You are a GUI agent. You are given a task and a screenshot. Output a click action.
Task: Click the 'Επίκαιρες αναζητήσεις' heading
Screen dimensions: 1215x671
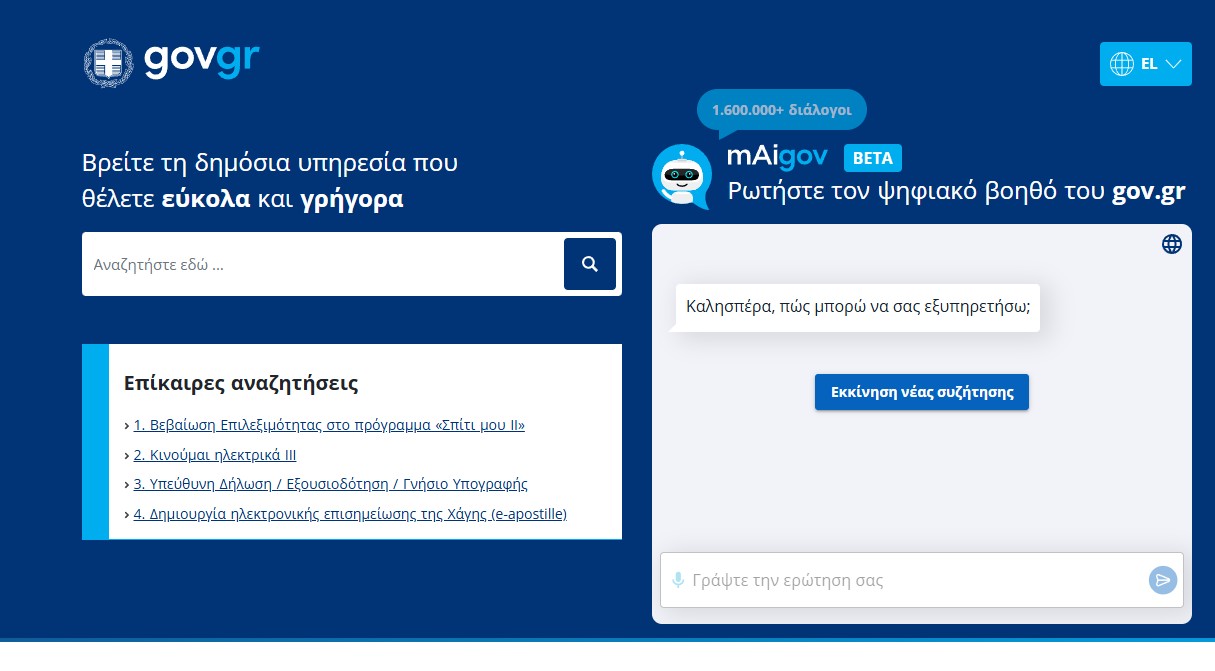pos(241,383)
